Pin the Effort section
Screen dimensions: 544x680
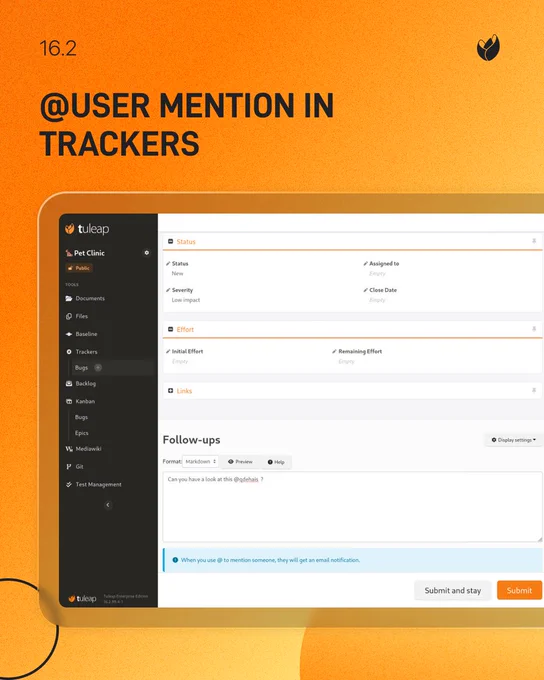coord(534,329)
